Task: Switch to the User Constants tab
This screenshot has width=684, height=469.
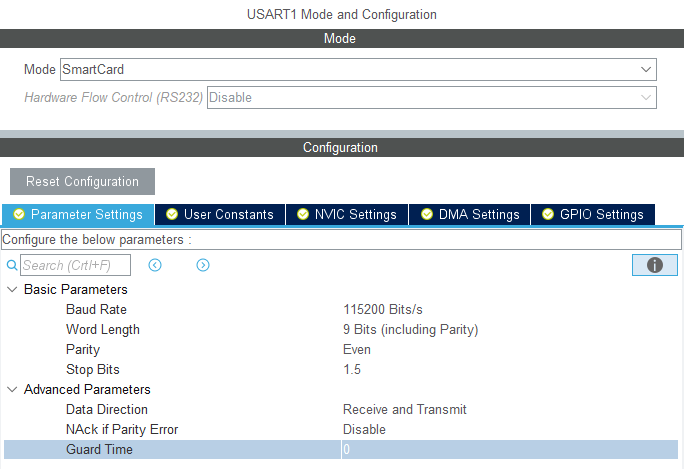Action: pos(220,215)
